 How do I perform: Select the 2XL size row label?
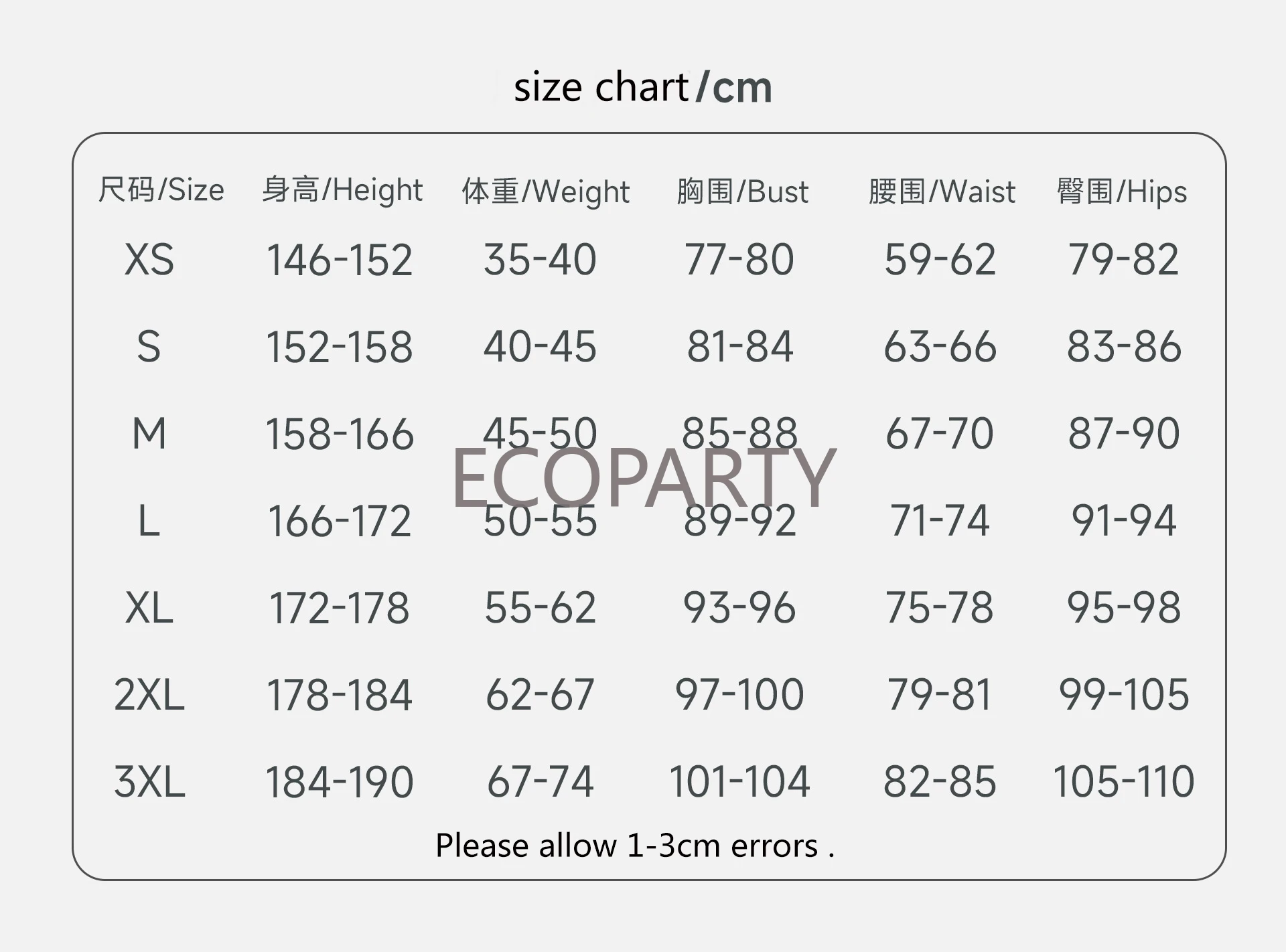click(149, 694)
